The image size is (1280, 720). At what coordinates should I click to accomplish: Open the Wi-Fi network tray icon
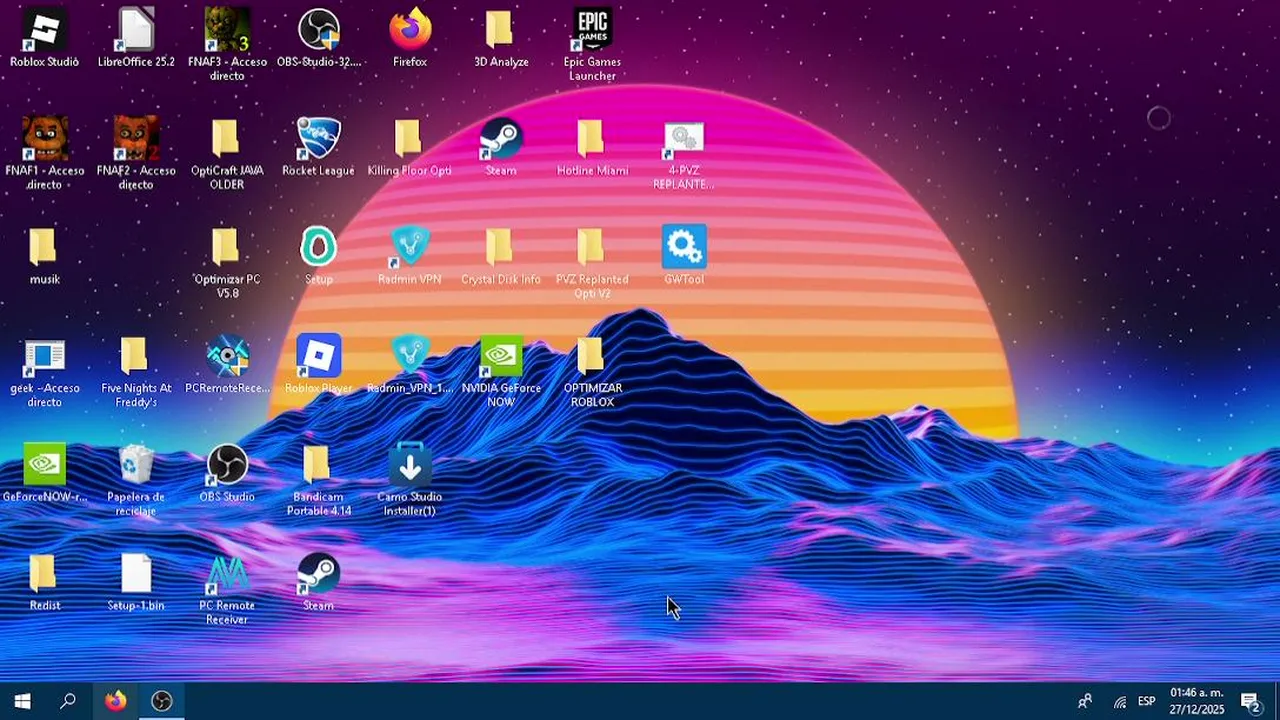pyautogui.click(x=1120, y=702)
